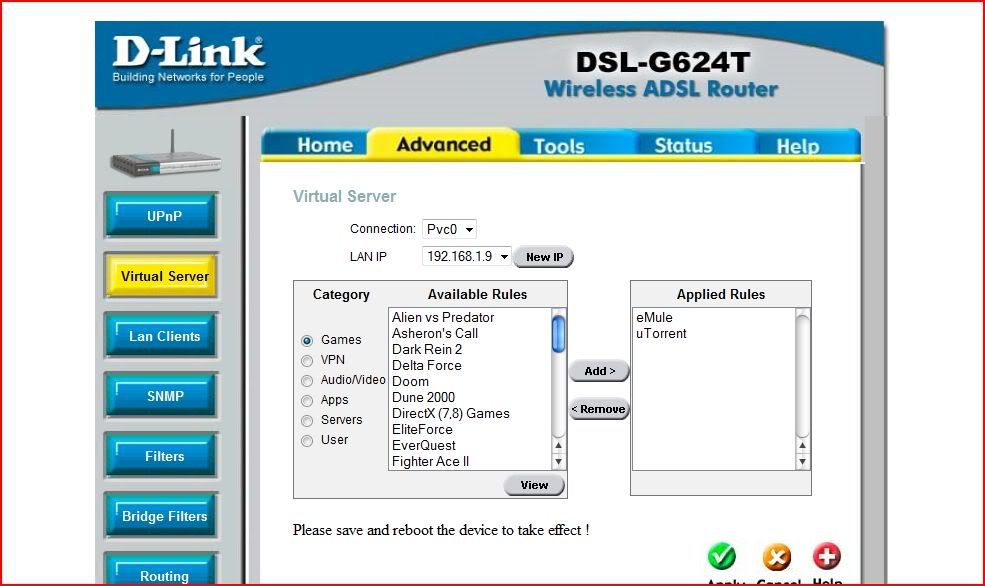Screen dimensions: 985x586
Task: Switch to the Tools tab
Action: [x=559, y=146]
